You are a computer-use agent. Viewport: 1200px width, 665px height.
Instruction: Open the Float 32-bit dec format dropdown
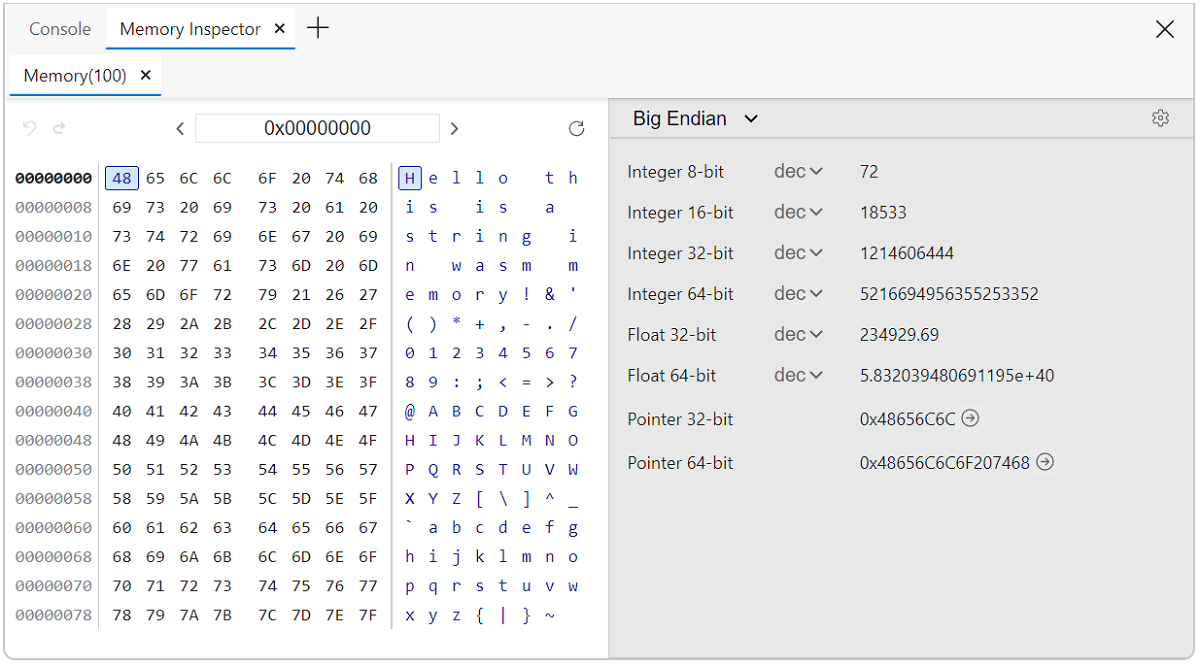[797, 334]
